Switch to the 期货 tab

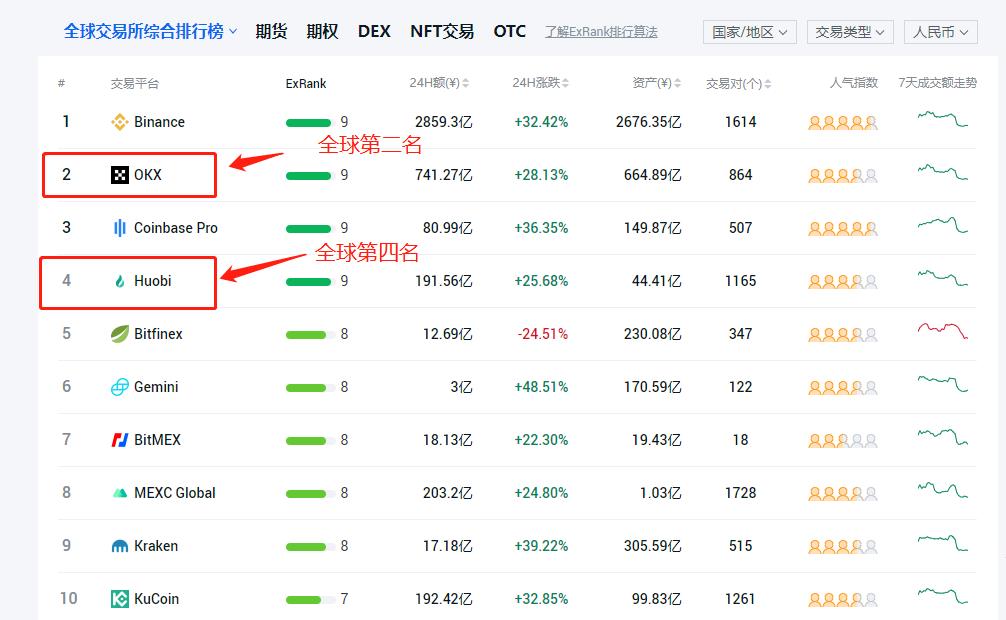click(x=271, y=31)
